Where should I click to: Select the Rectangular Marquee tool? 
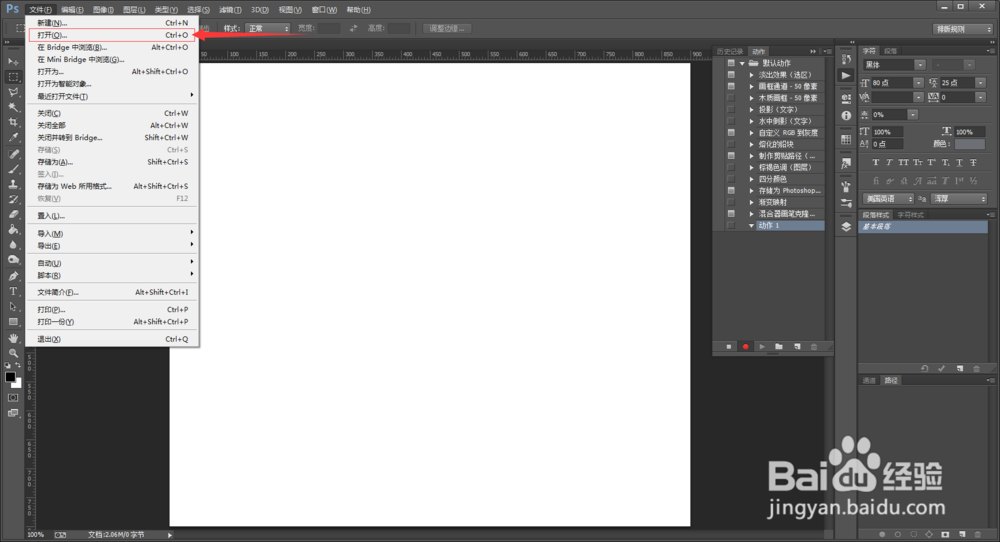(13, 77)
